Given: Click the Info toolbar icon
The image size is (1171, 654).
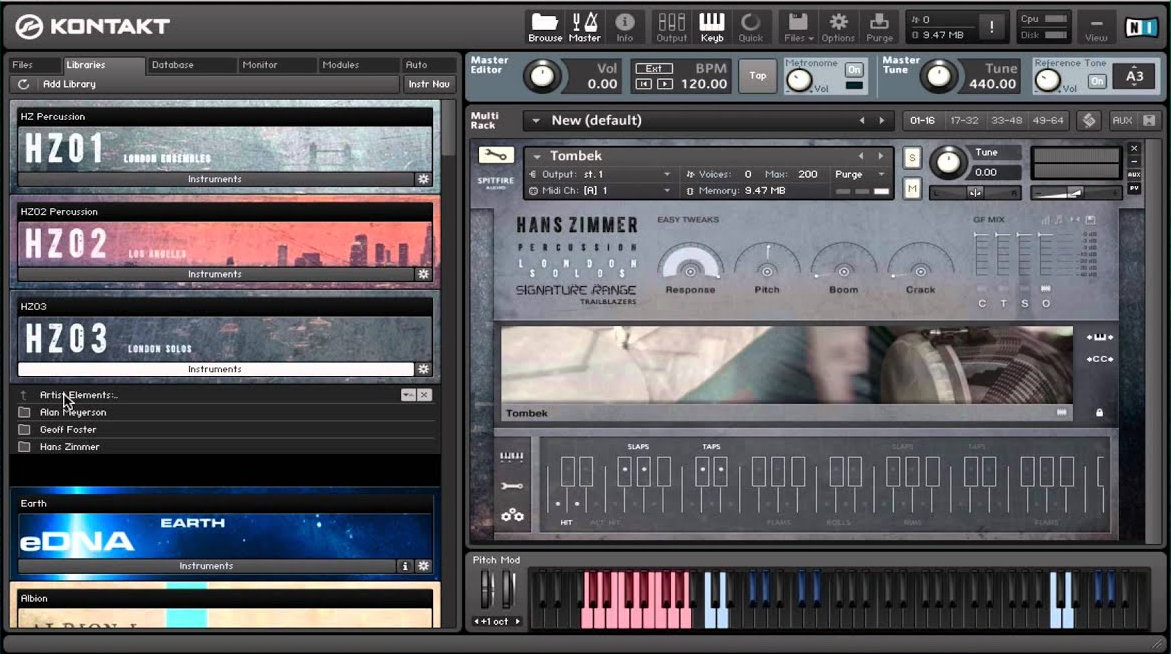Looking at the screenshot, I should (624, 27).
